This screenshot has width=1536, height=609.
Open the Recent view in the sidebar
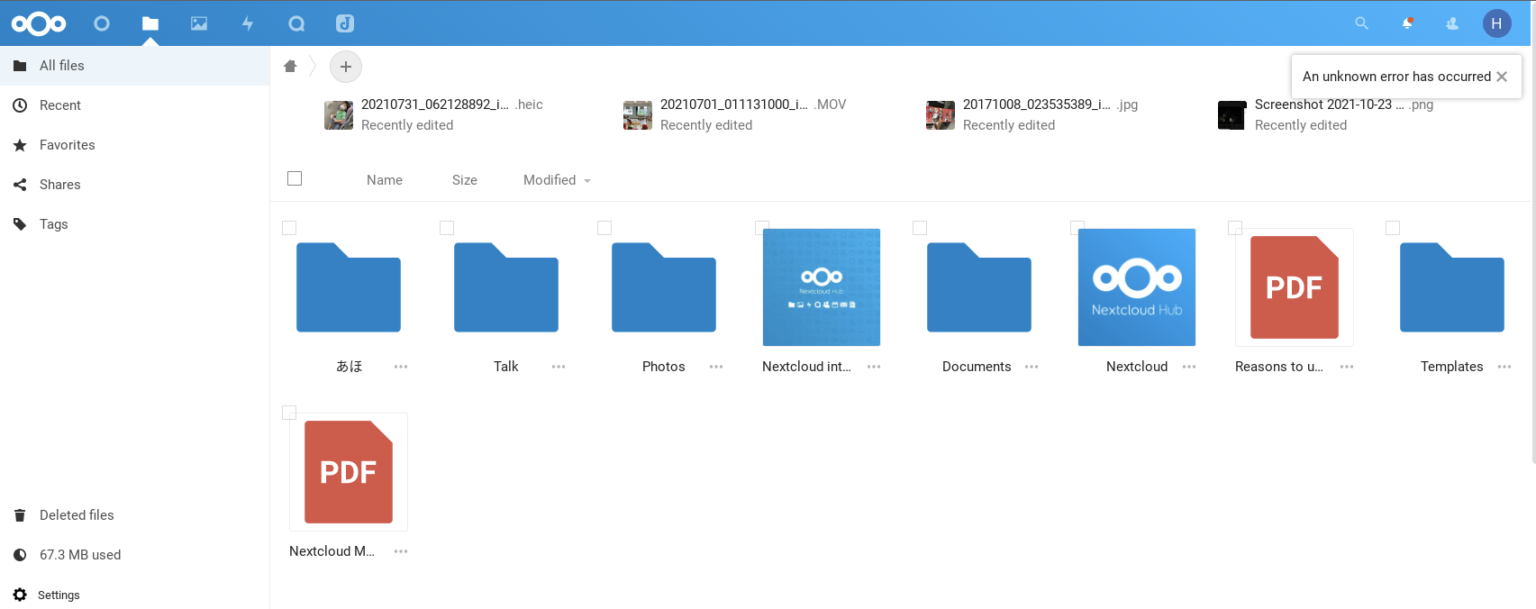pos(62,105)
